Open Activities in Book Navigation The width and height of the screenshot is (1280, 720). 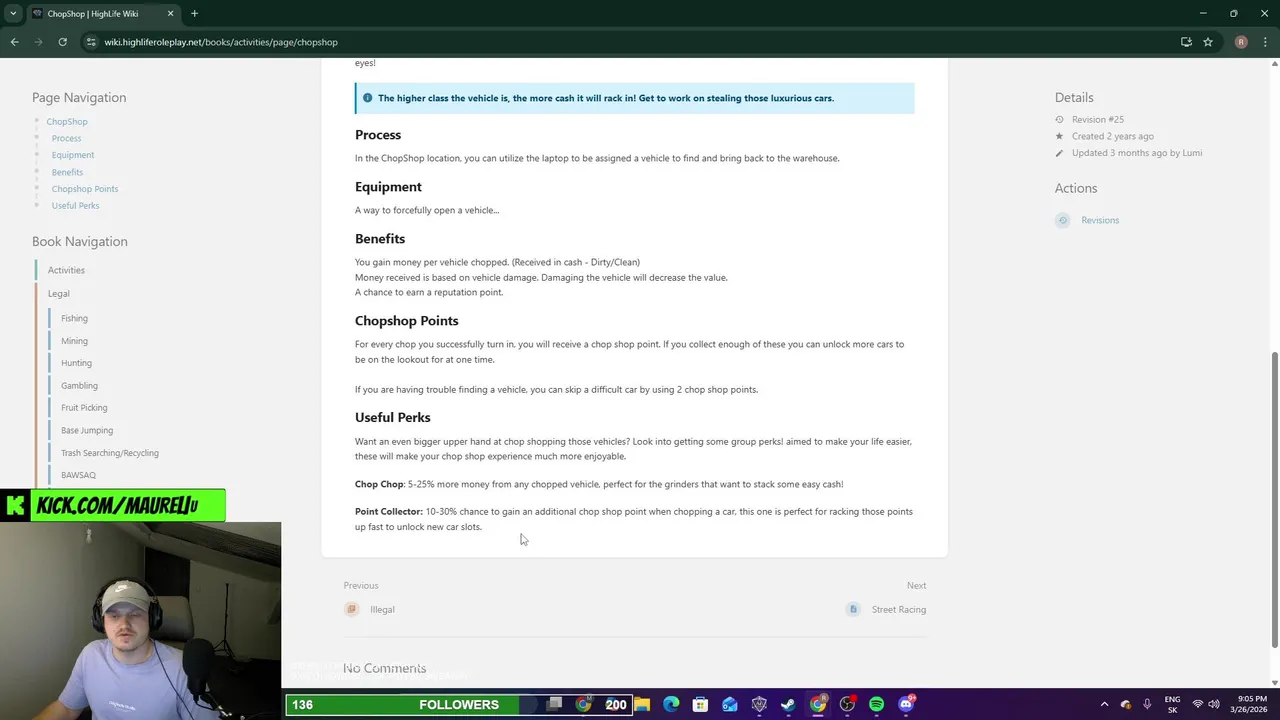[x=66, y=270]
